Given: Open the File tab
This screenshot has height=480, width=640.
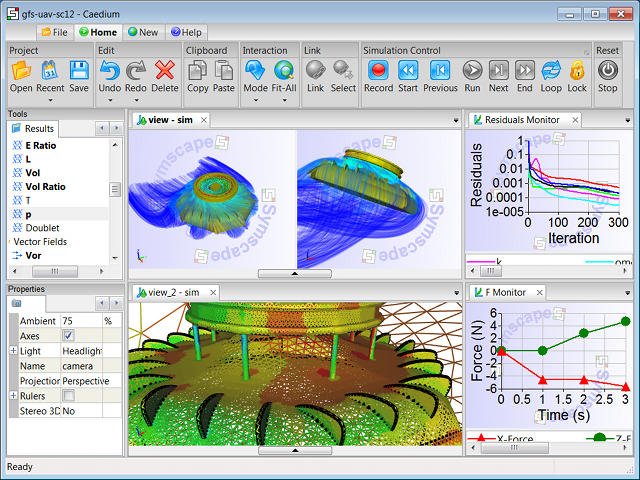Looking at the screenshot, I should (x=55, y=32).
